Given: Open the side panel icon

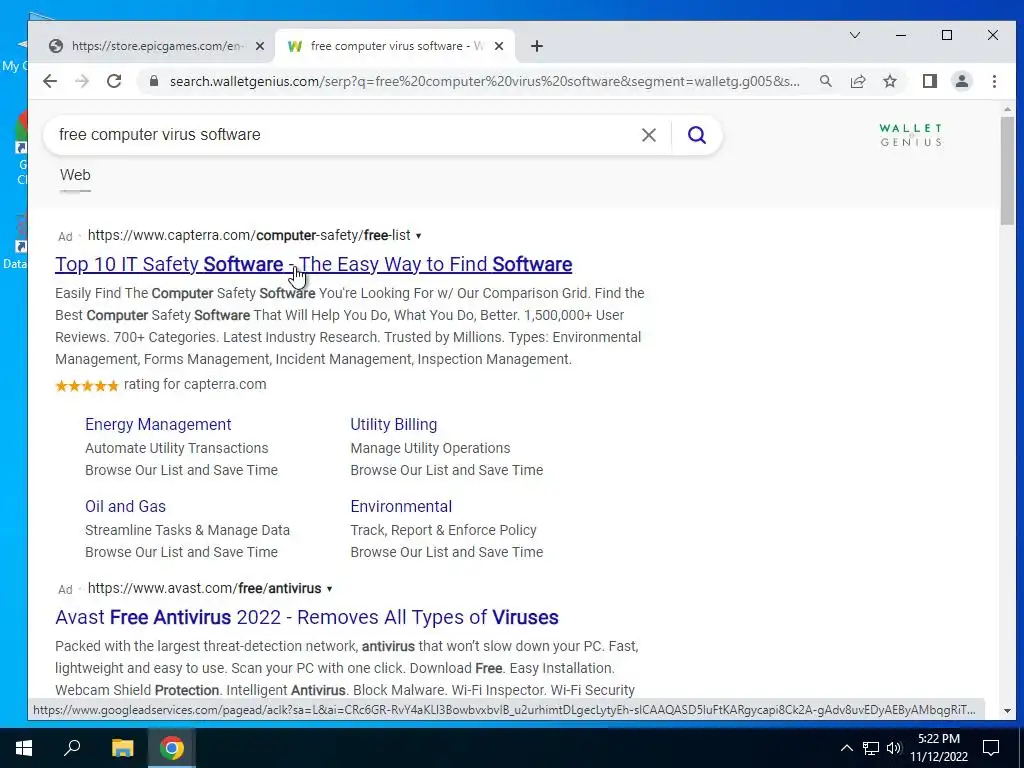Looking at the screenshot, I should pyautogui.click(x=930, y=82).
